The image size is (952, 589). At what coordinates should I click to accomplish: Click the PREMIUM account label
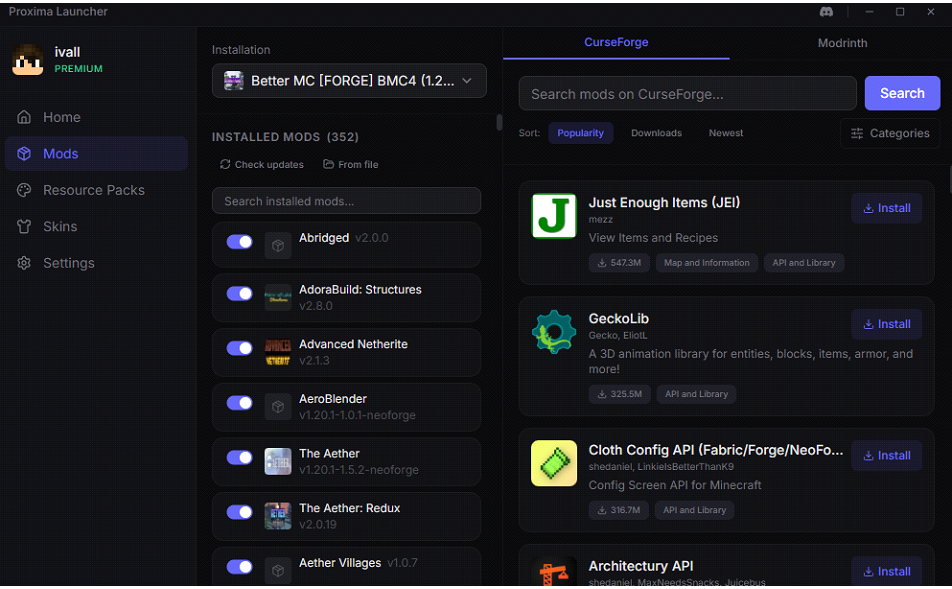coord(78,69)
